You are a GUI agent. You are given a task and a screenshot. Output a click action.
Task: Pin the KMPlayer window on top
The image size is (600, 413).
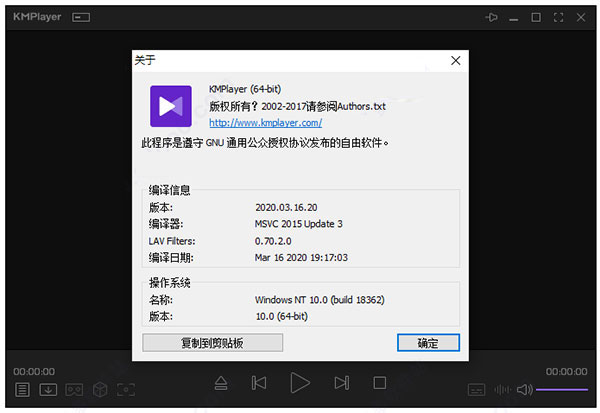click(x=491, y=17)
